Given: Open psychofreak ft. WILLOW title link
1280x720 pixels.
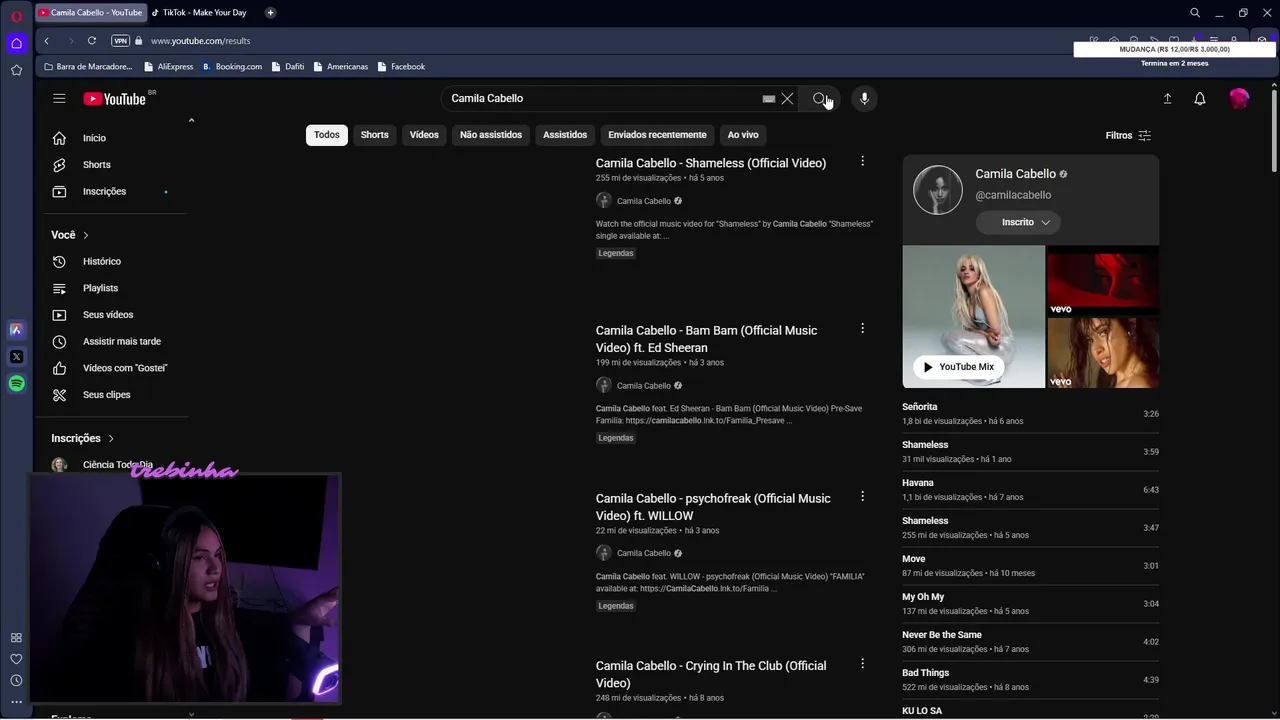Looking at the screenshot, I should click(713, 507).
